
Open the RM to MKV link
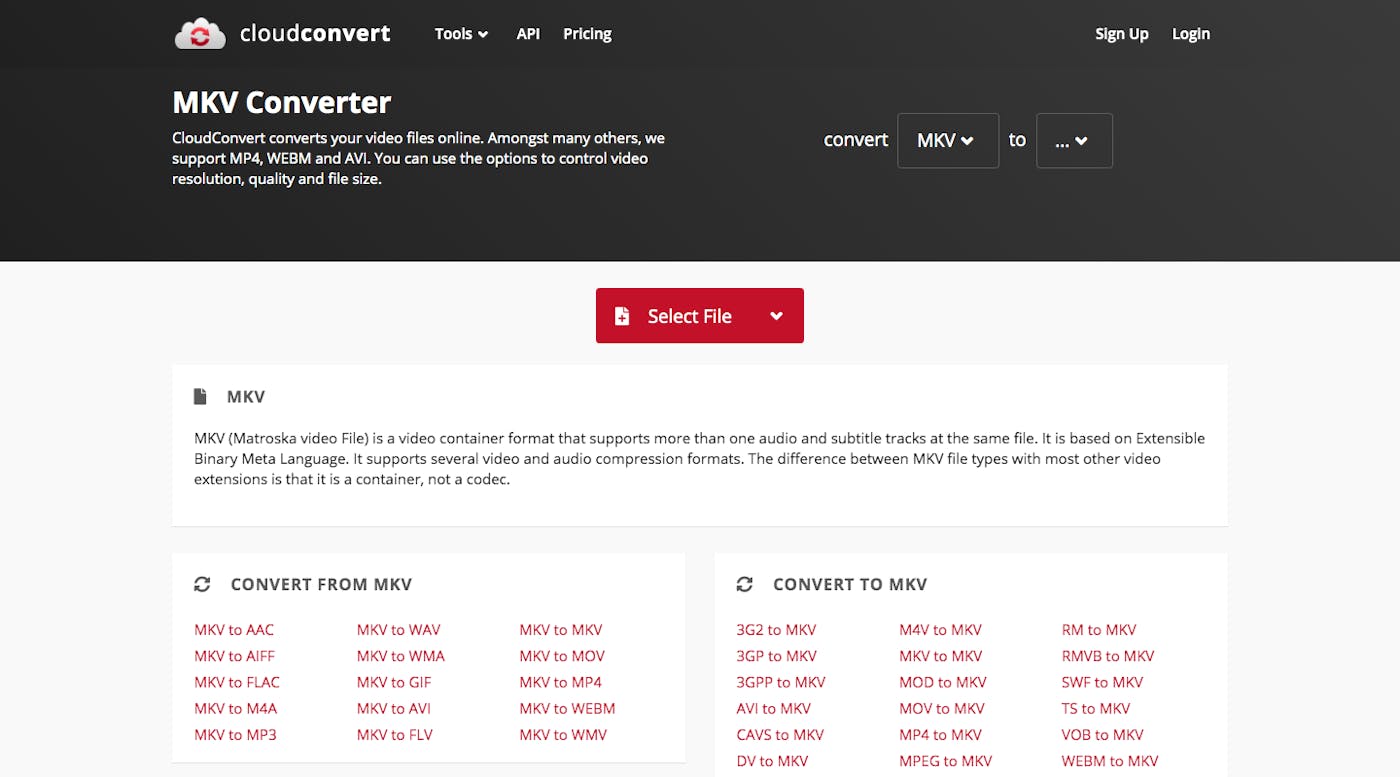[x=1099, y=630]
